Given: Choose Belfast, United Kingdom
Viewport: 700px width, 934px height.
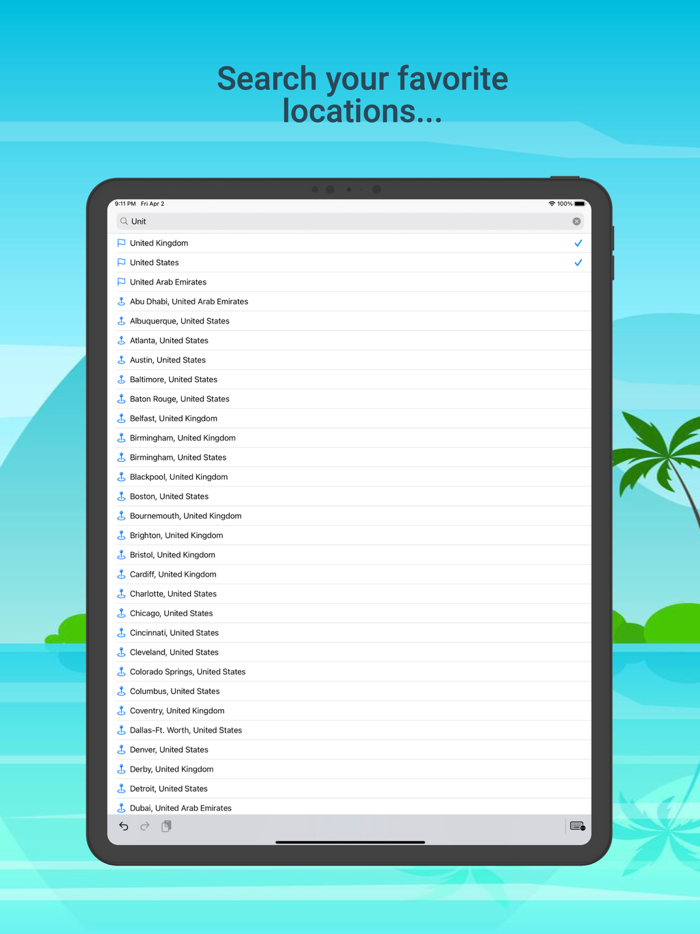Looking at the screenshot, I should [173, 418].
